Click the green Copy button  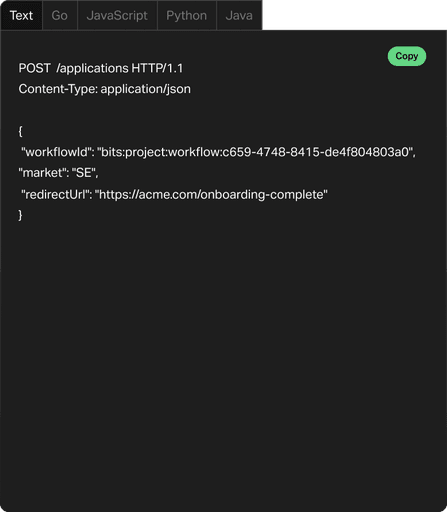click(407, 56)
